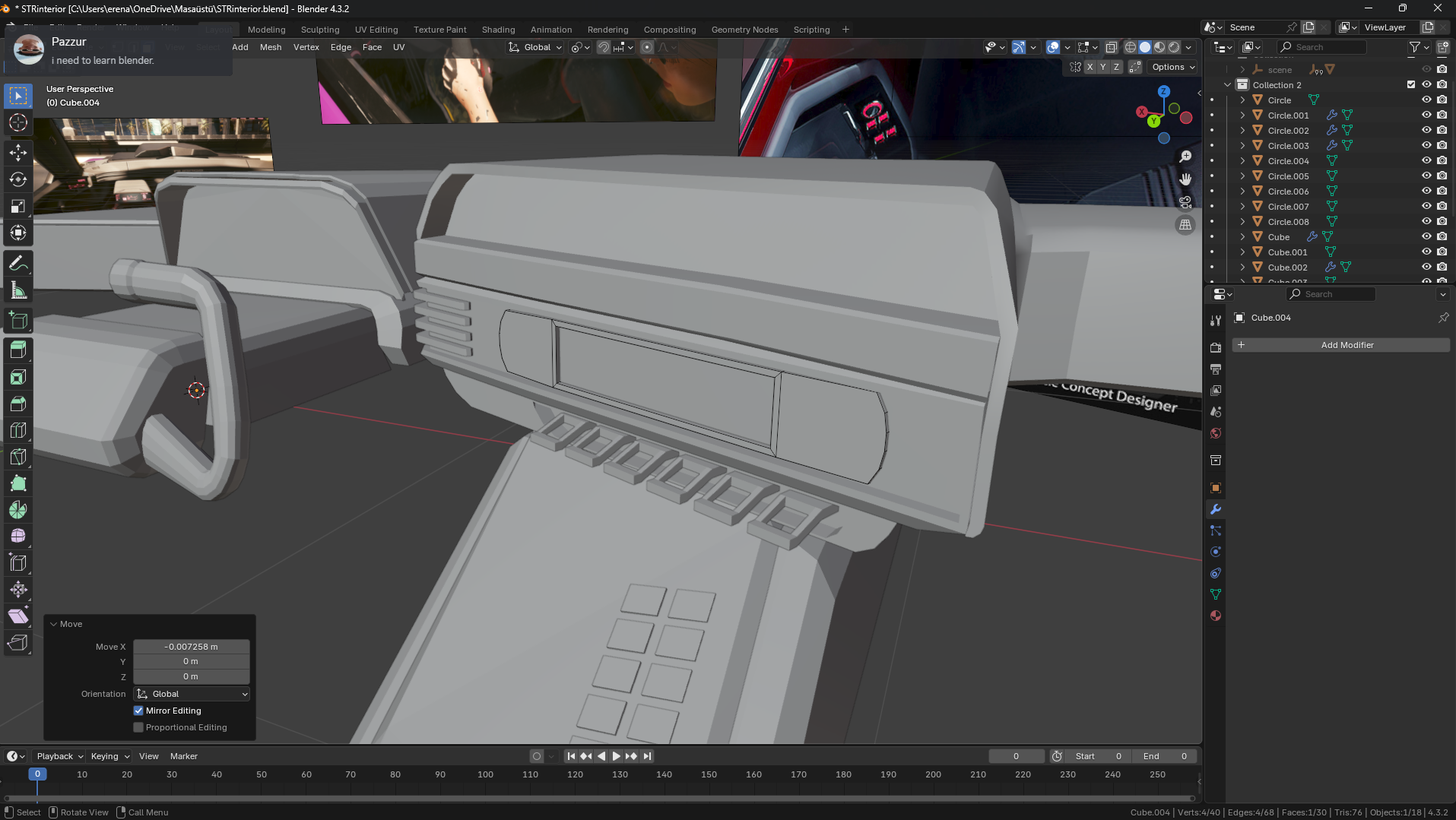Select the Spin tool
This screenshot has height=820, width=1456.
[18, 510]
